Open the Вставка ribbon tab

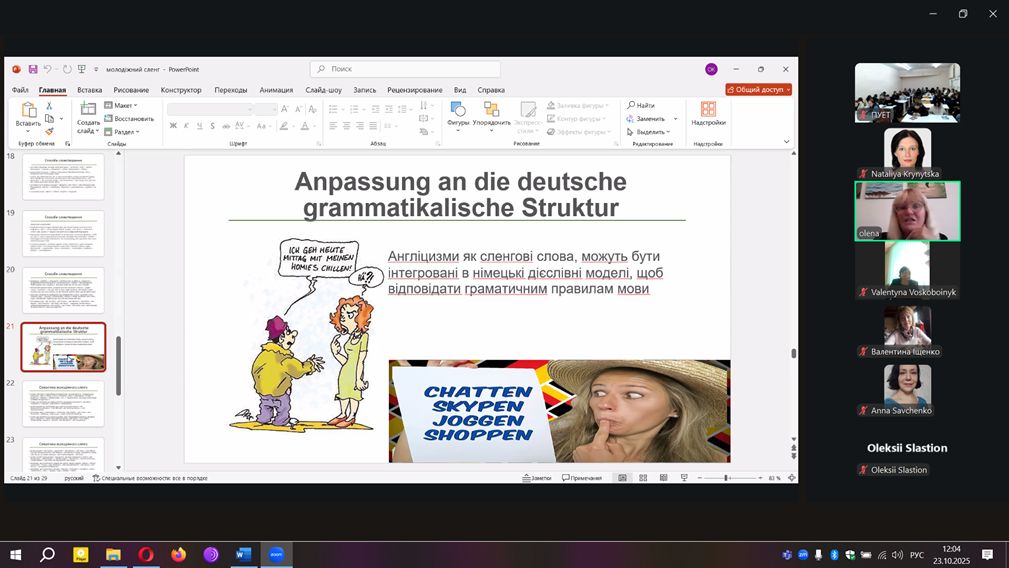(89, 90)
